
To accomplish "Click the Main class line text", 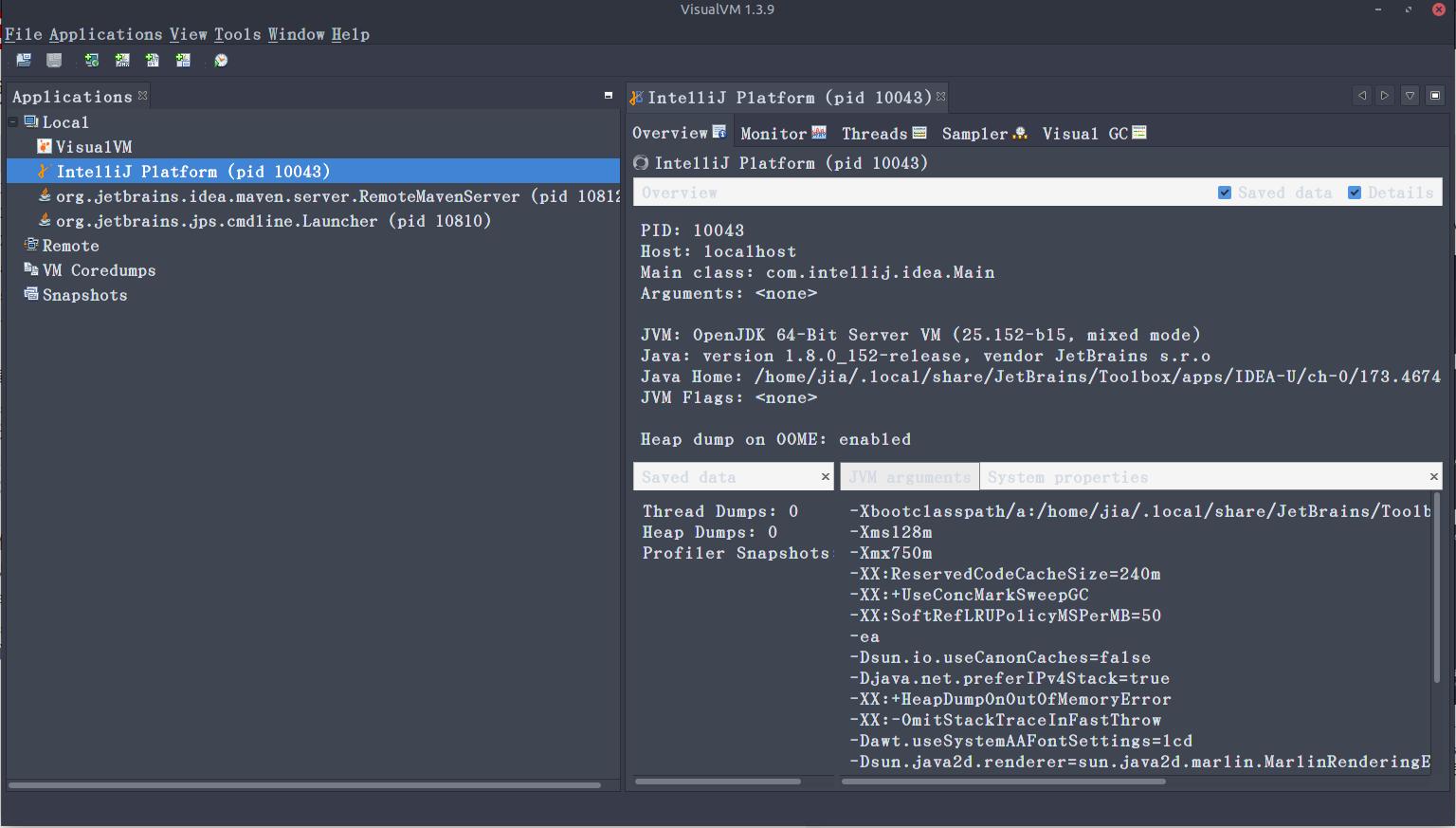I will pos(817,272).
